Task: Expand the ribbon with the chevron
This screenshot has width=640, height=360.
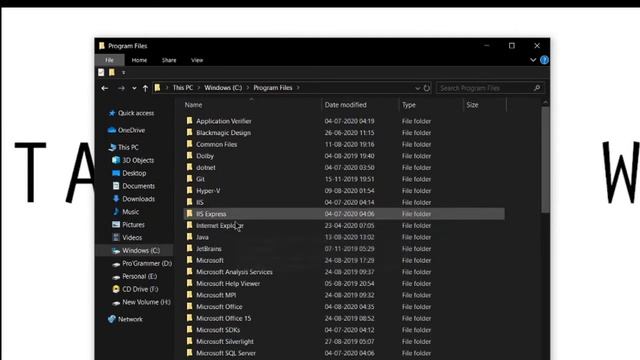Action: tap(533, 60)
